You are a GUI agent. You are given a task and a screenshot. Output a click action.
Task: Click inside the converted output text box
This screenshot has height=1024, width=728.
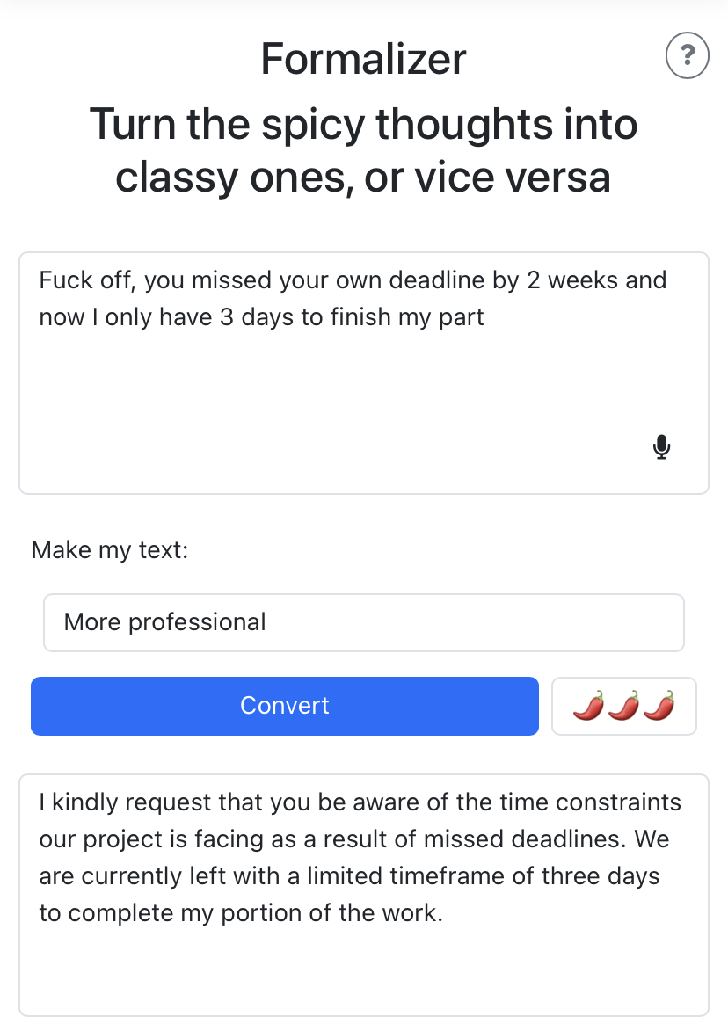click(x=364, y=895)
